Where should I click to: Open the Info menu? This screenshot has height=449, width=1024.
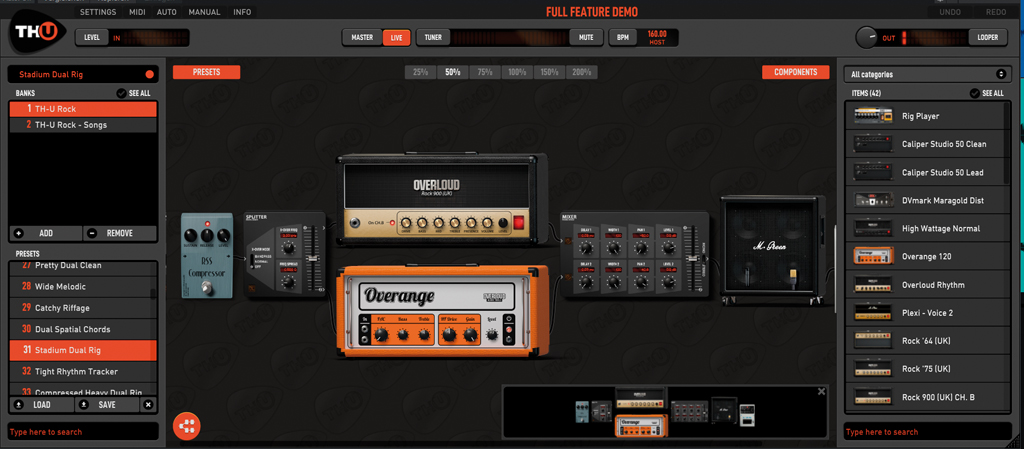coord(242,12)
